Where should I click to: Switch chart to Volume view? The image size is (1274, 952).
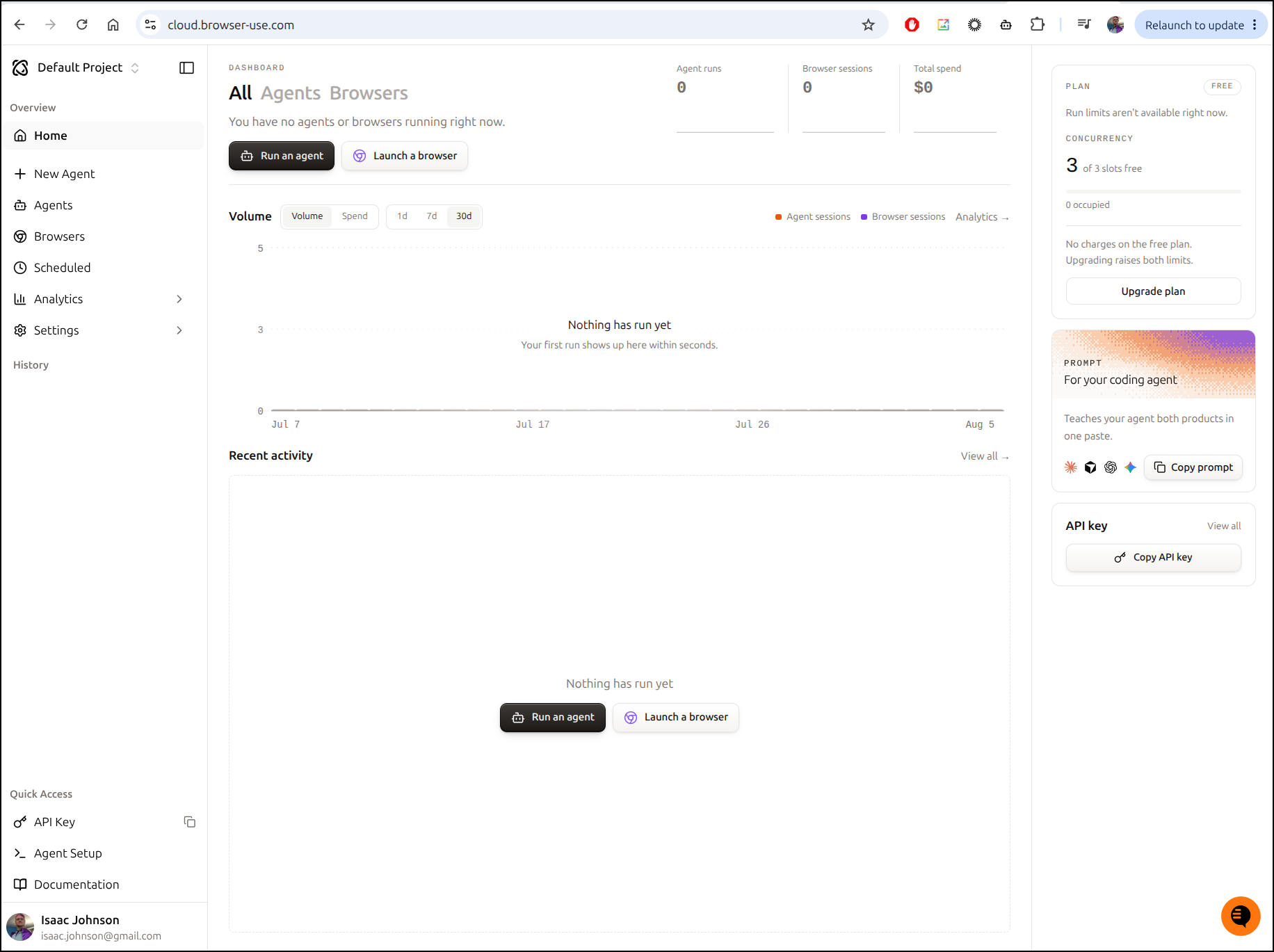(x=307, y=216)
